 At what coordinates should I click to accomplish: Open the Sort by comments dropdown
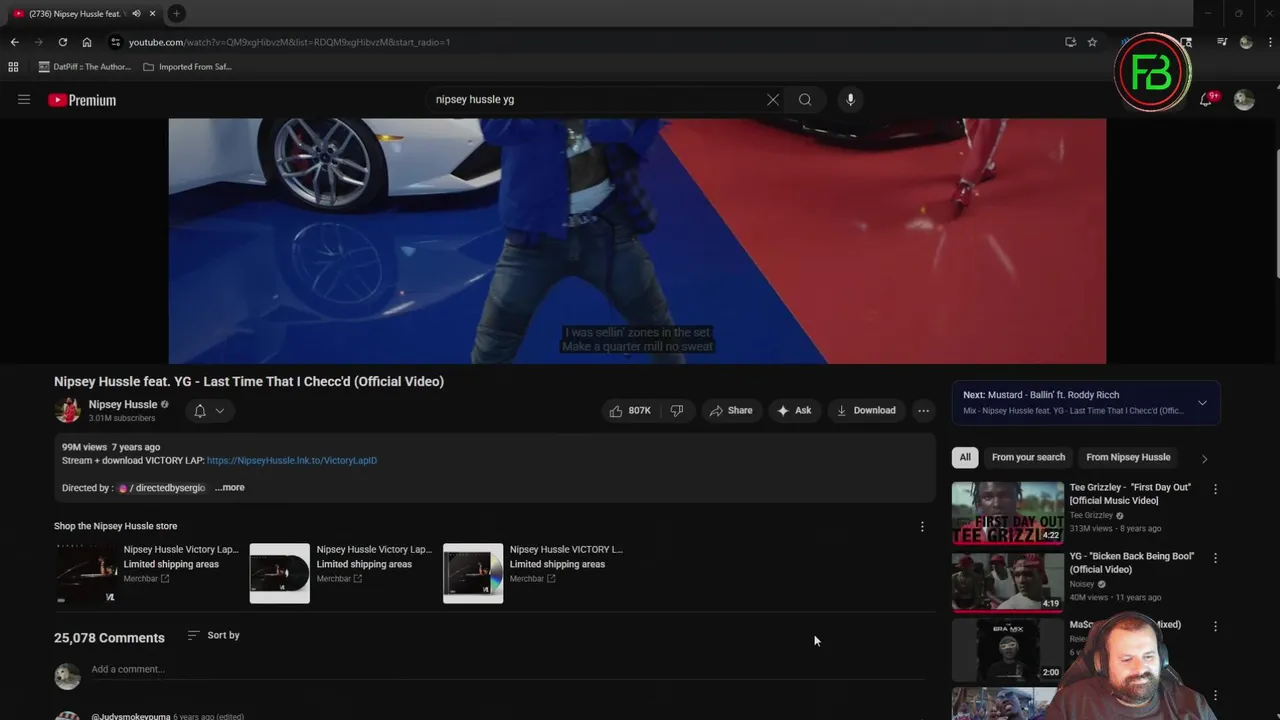[213, 636]
